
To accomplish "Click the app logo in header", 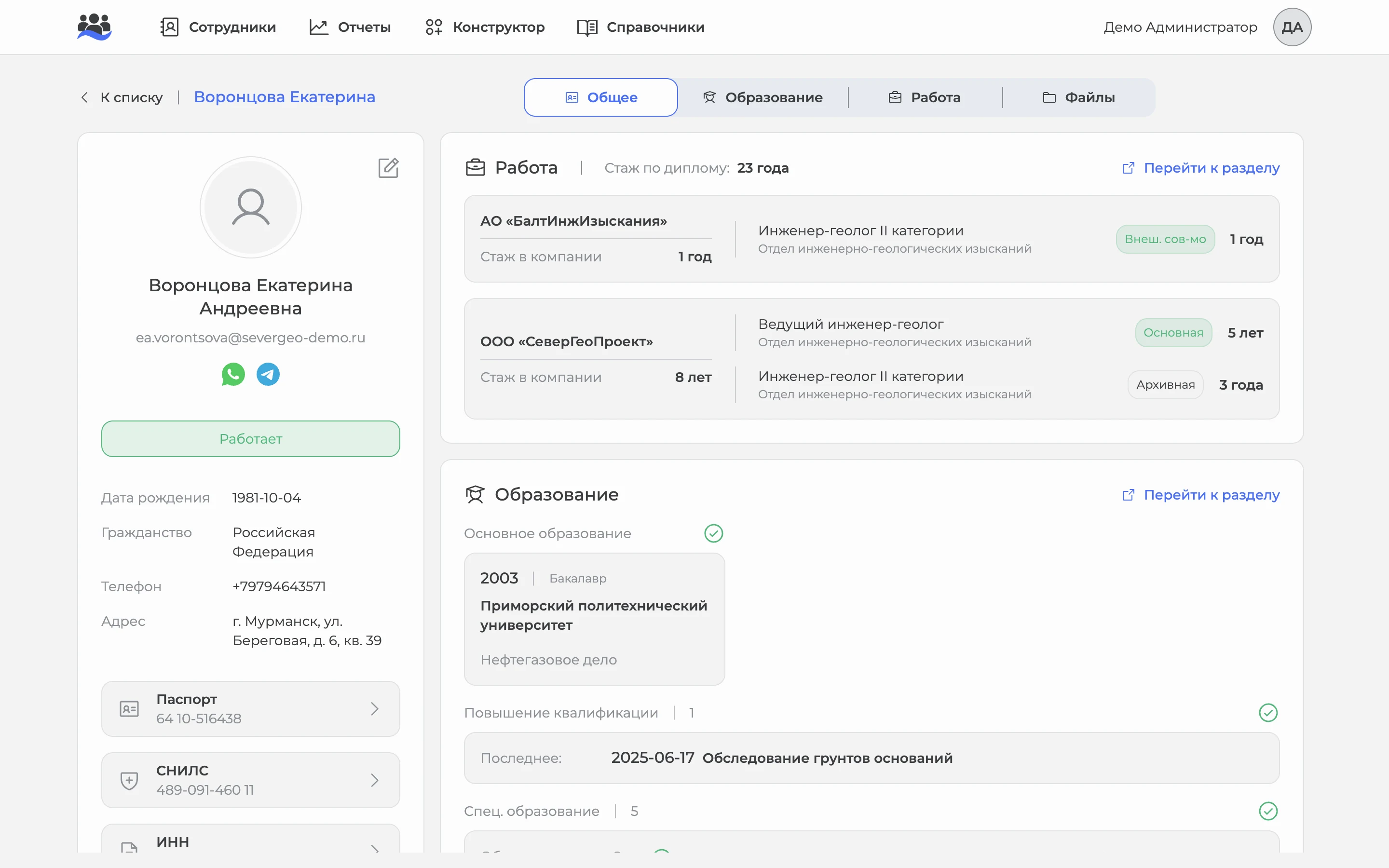I will click(x=94, y=27).
